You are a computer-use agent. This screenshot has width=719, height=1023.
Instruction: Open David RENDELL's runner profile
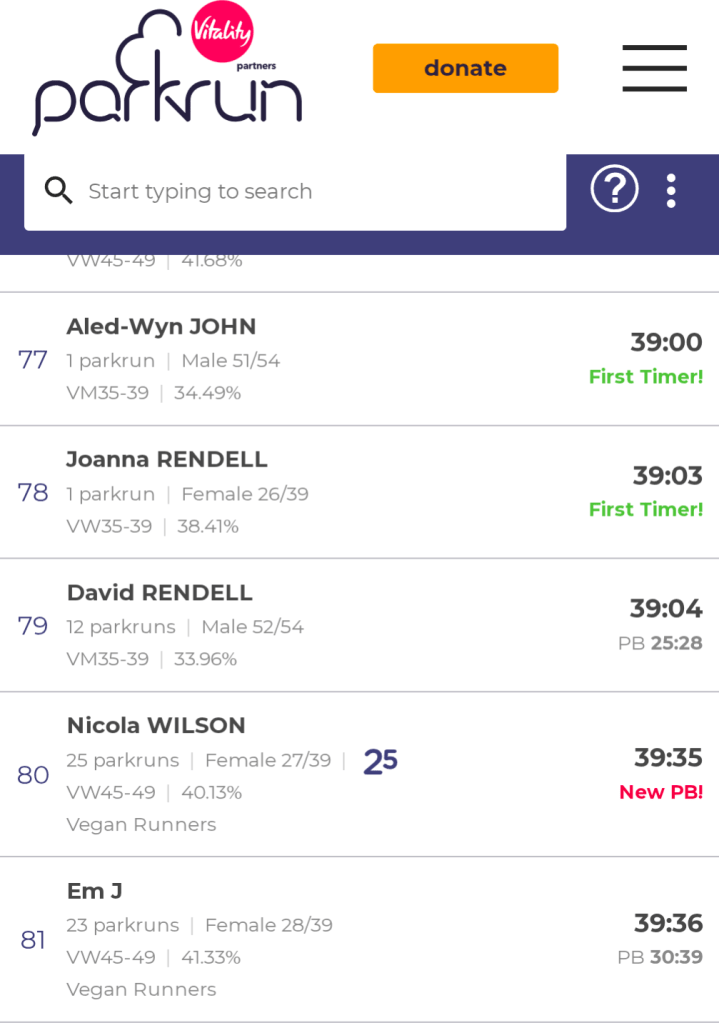tap(160, 593)
